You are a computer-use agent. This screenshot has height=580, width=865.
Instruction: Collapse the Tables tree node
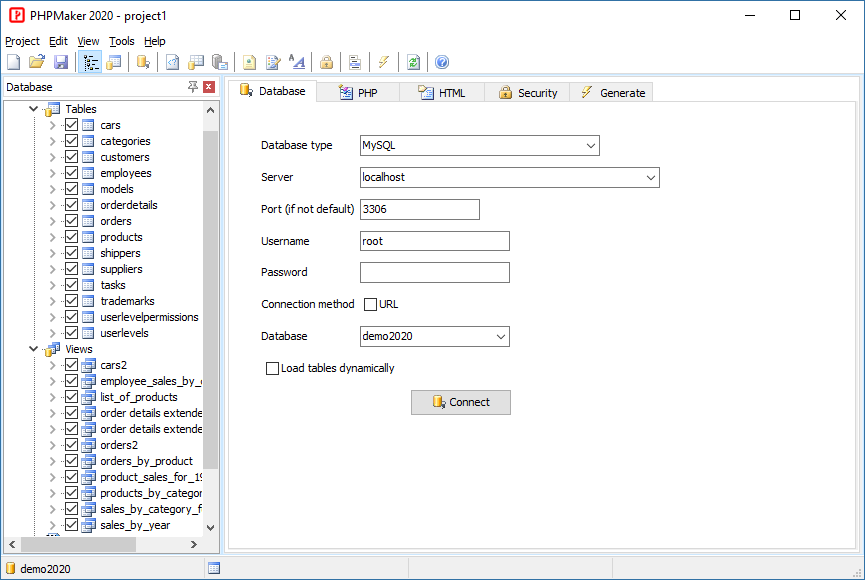(x=33, y=109)
